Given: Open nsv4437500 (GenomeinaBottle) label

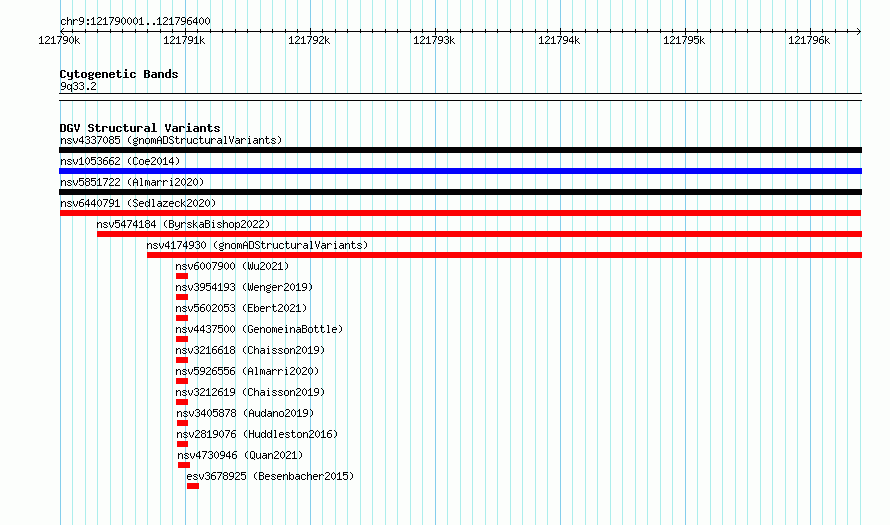Looking at the screenshot, I should [x=259, y=329].
